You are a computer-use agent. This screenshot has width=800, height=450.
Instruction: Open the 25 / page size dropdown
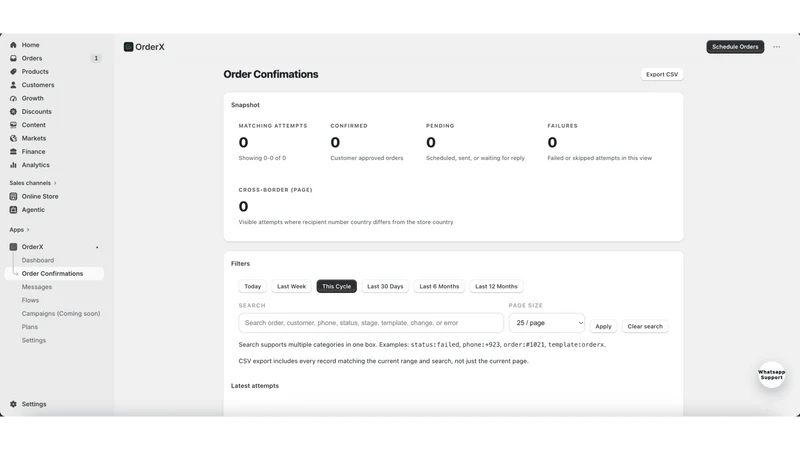point(547,323)
